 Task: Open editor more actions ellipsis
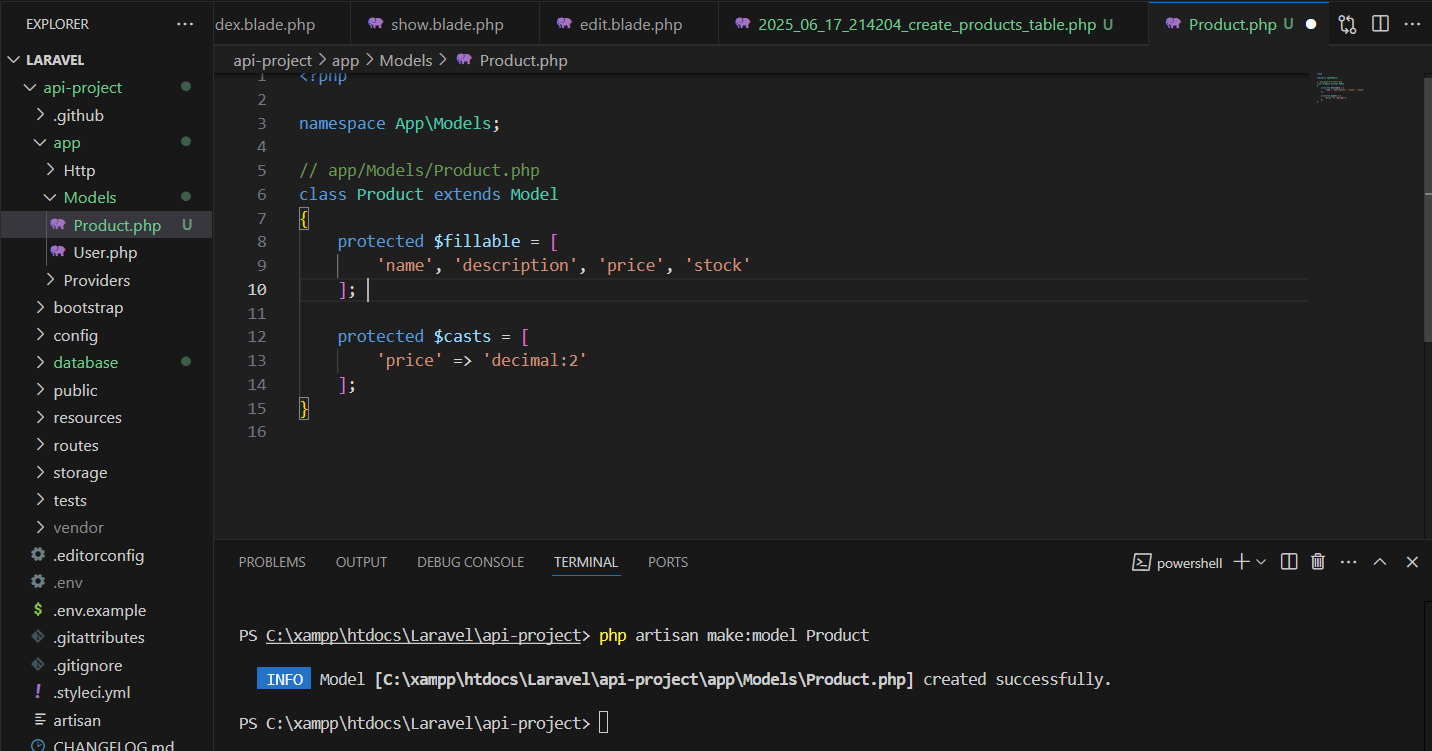point(1412,24)
